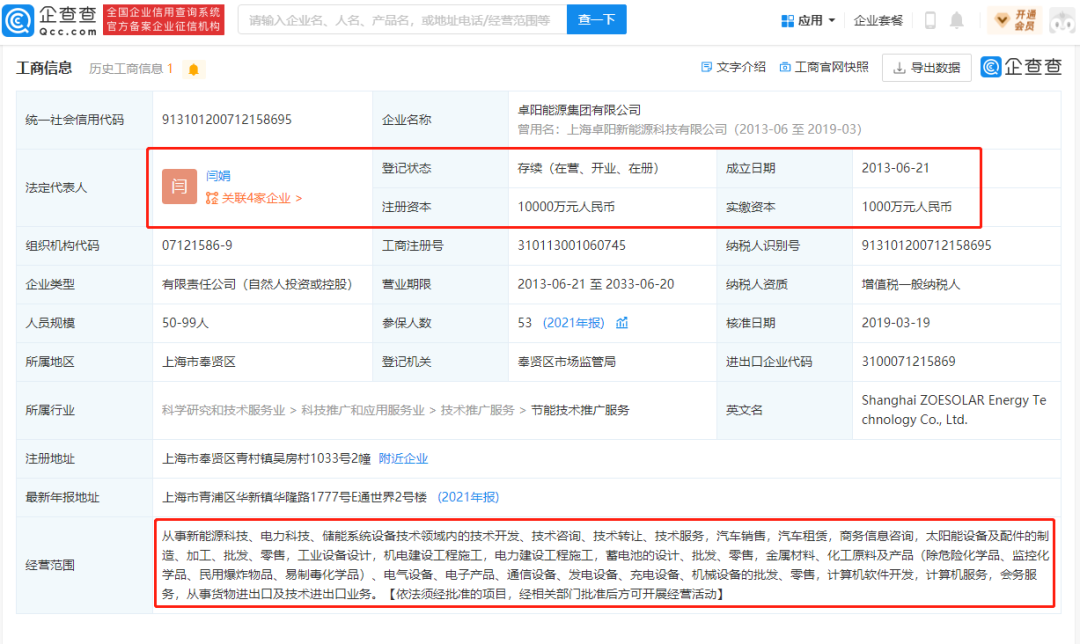This screenshot has height=644, width=1080.
Task: Select the approval date 2019-03-19
Action: tap(895, 323)
